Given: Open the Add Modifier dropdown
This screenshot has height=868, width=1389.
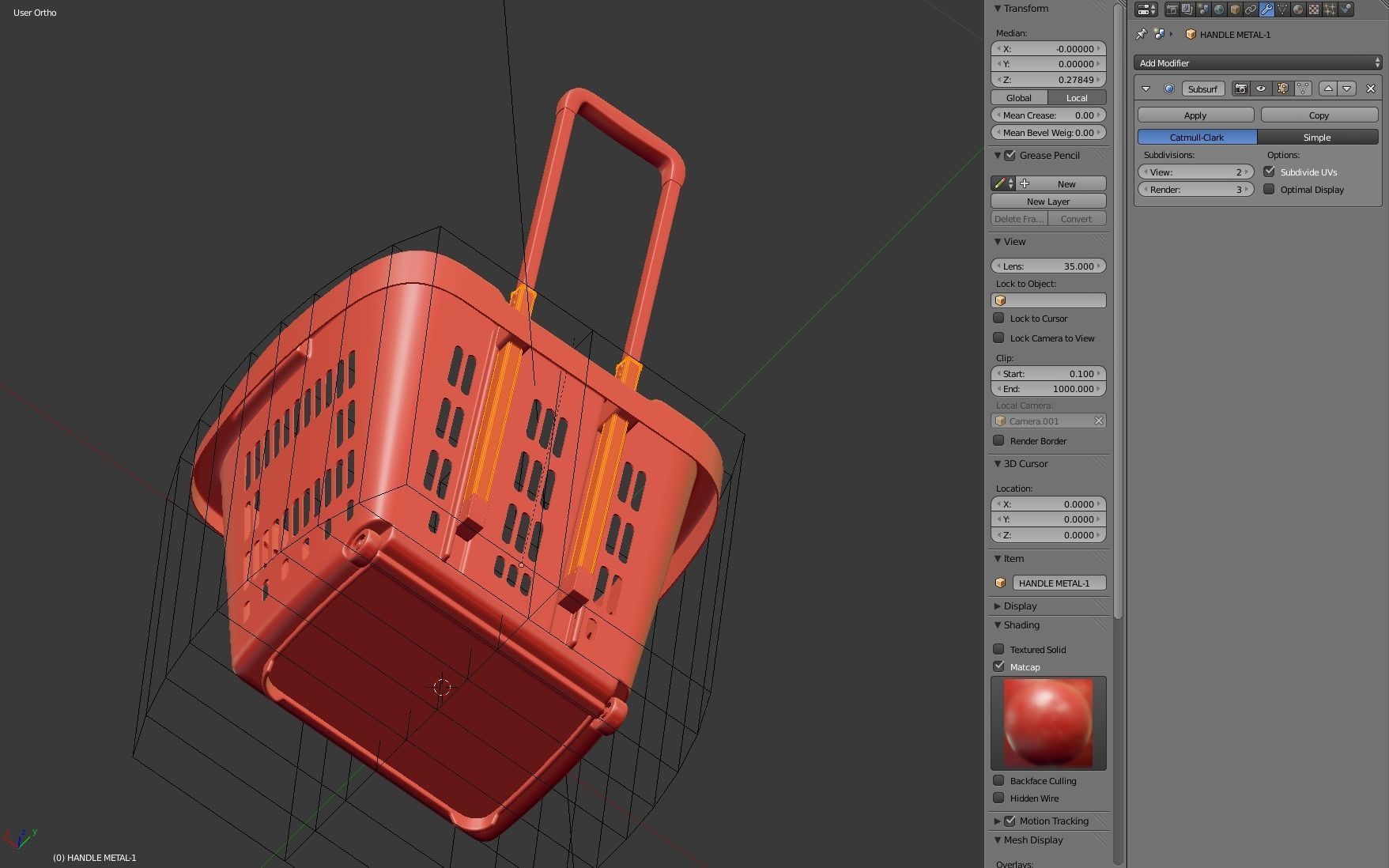Looking at the screenshot, I should 1258,62.
